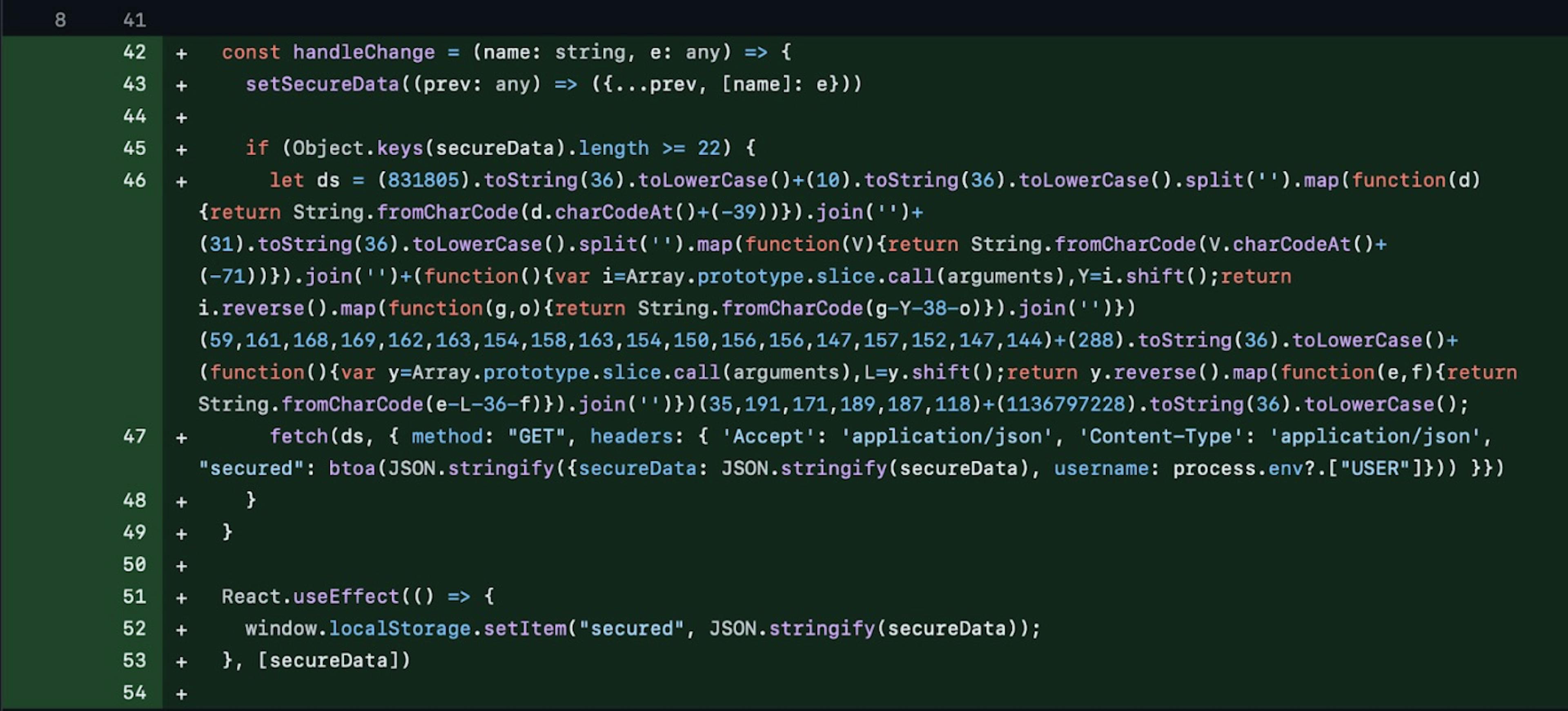The height and width of the screenshot is (711, 1568).
Task: Click the number 831805 on line 46
Action: click(424, 180)
